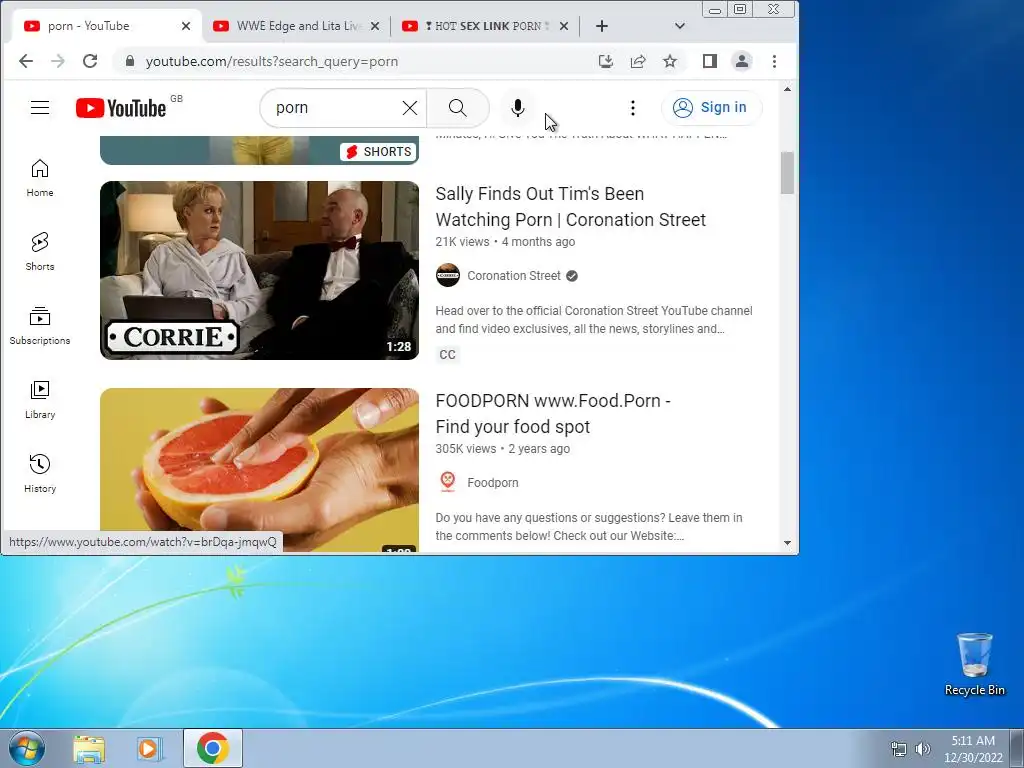Share this page icon in address bar
This screenshot has height=768, width=1024.
click(x=638, y=61)
